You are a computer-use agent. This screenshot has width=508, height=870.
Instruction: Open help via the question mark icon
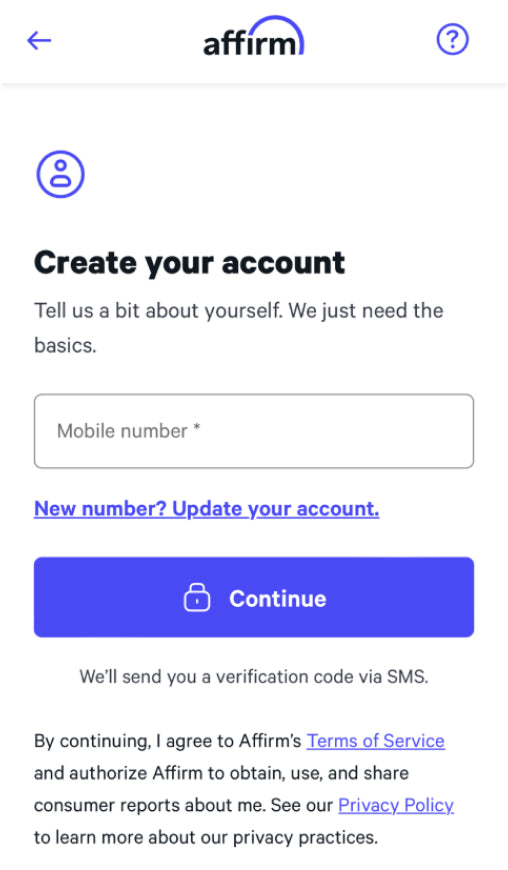(x=453, y=39)
